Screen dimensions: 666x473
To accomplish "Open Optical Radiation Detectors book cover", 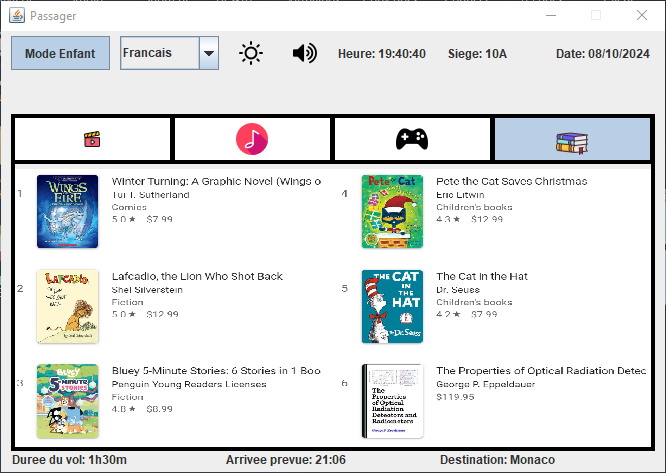I will click(392, 400).
